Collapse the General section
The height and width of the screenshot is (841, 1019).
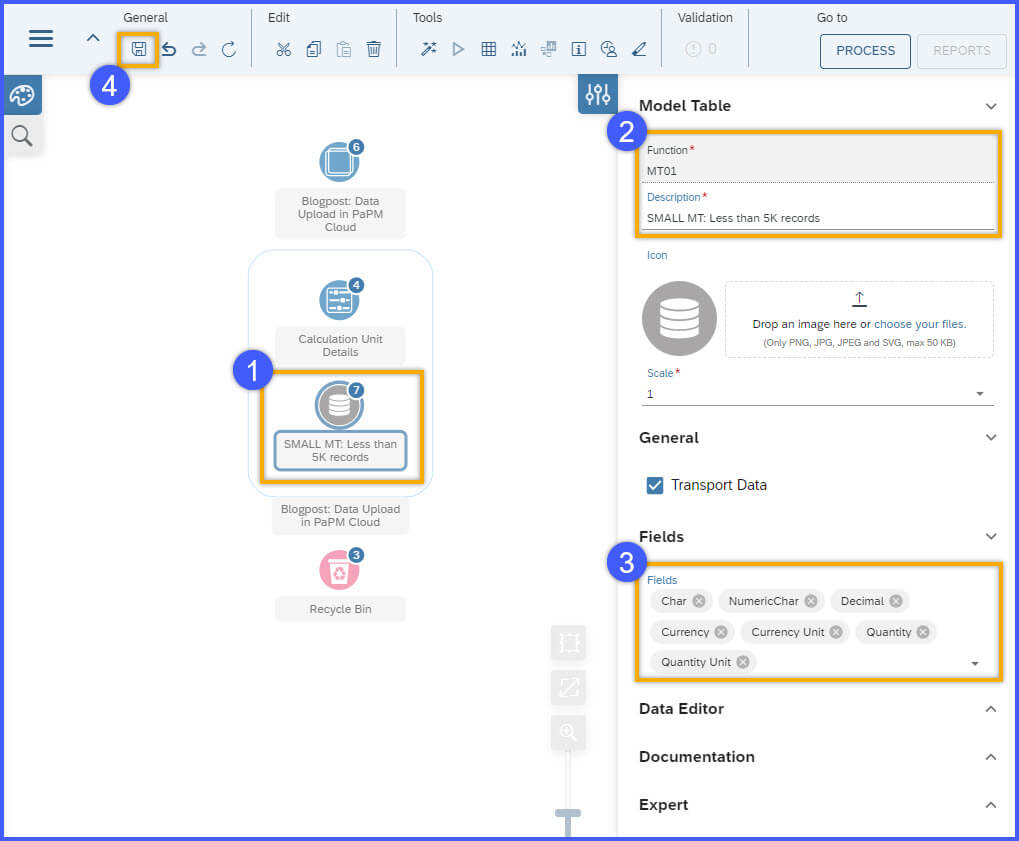[990, 437]
